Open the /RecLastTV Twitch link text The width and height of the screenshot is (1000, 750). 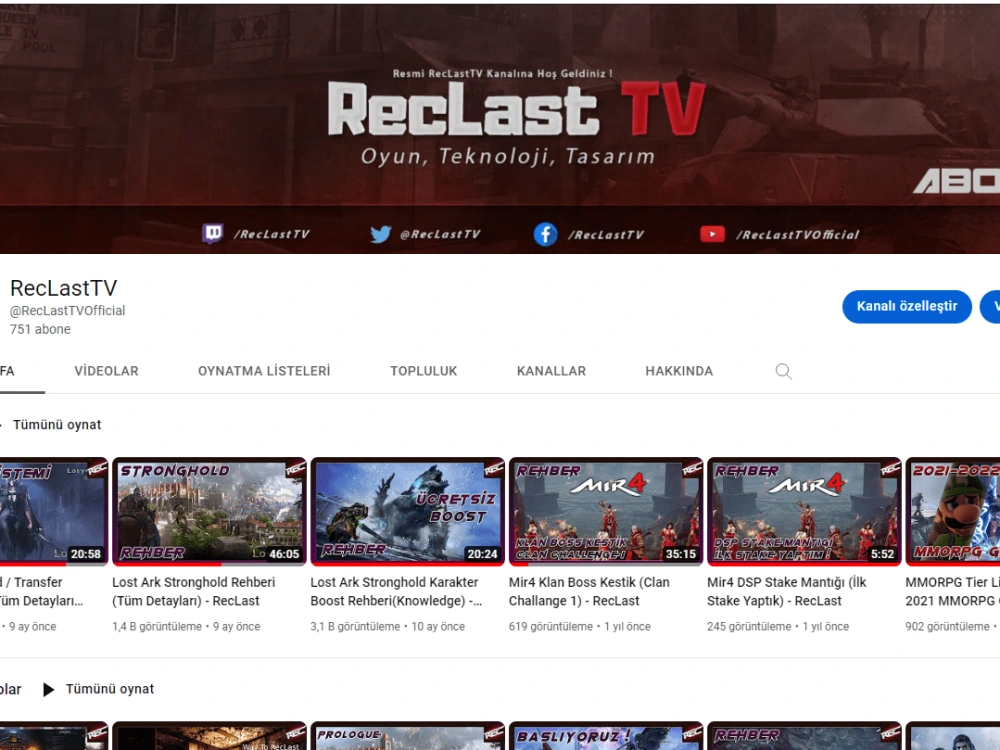272,234
